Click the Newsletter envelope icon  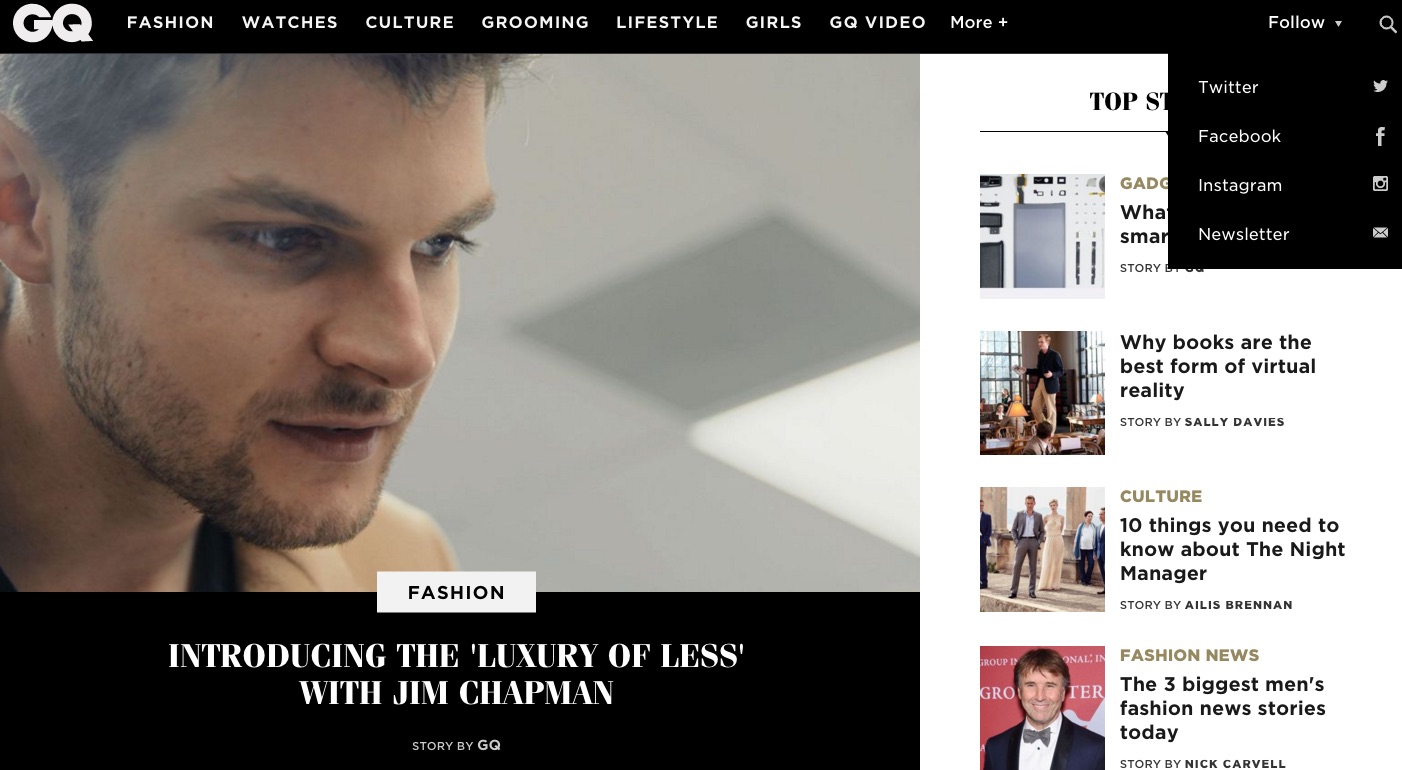coord(1380,233)
